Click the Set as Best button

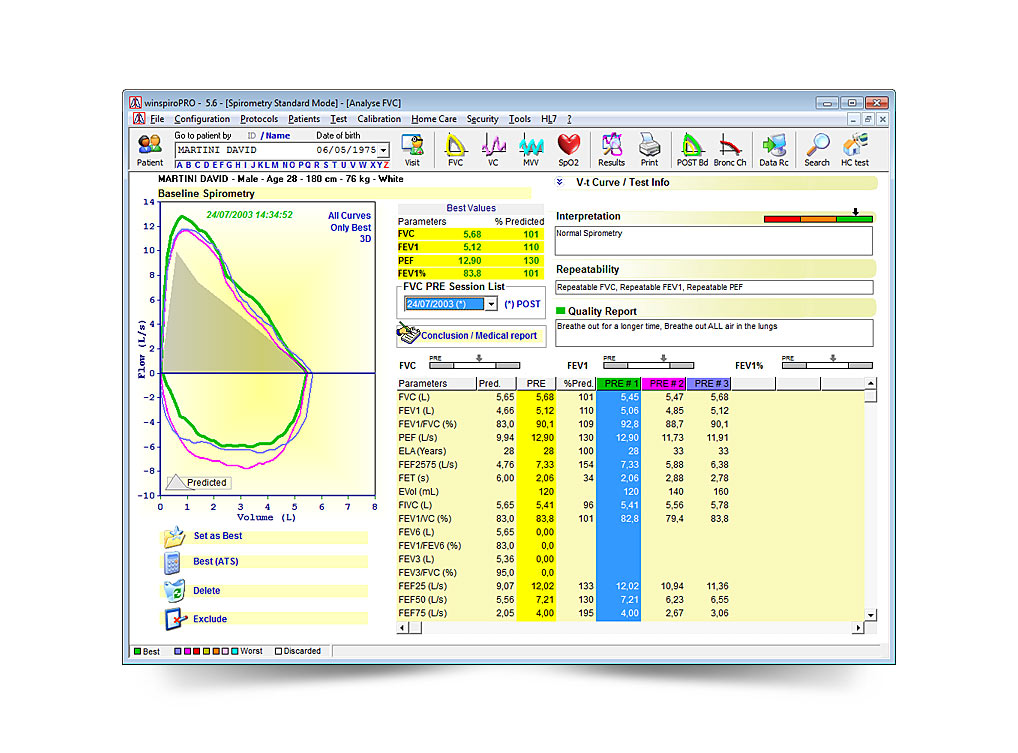pyautogui.click(x=217, y=536)
